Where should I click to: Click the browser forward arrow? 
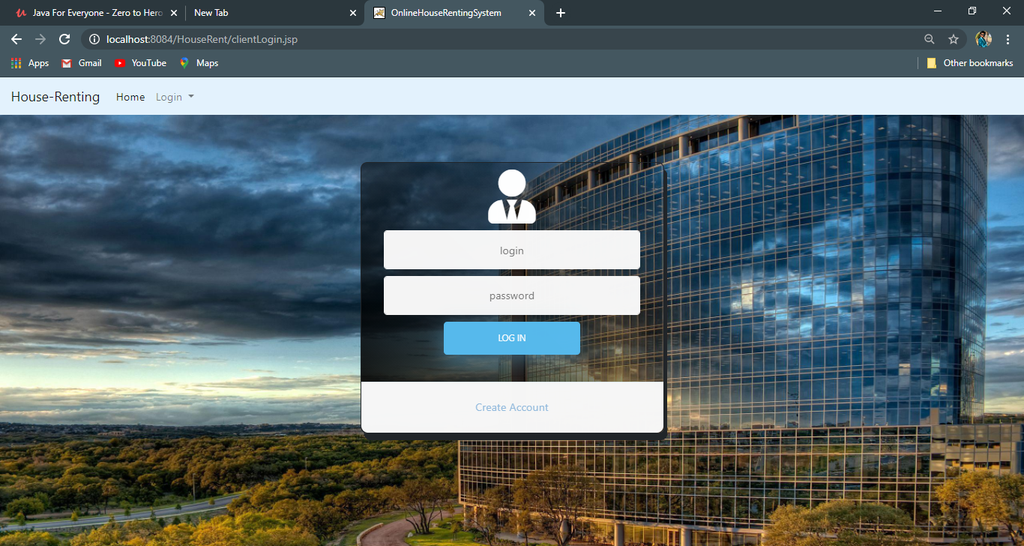(x=40, y=39)
